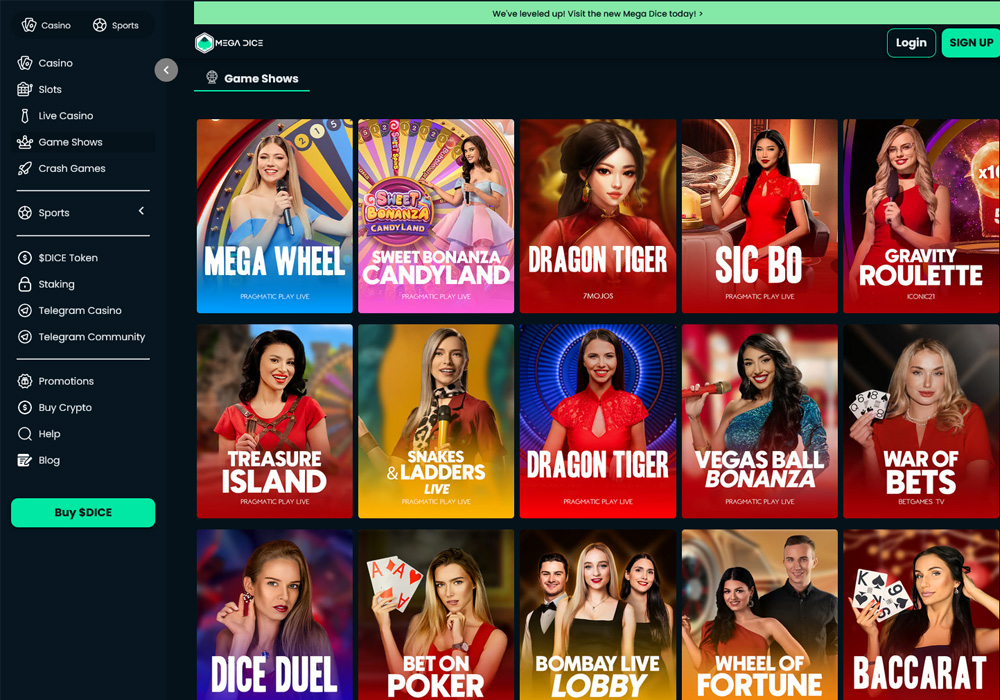Select the Game Shows tab heading

(x=253, y=78)
